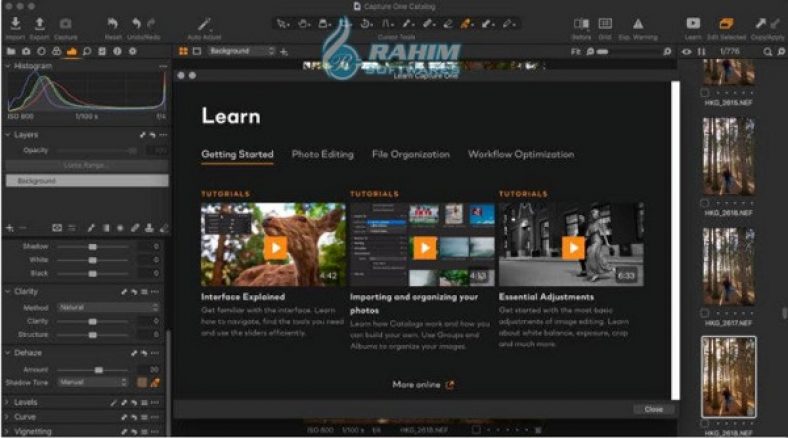
Task: Switch to multi-view grid viewer mode
Action: coord(183,51)
